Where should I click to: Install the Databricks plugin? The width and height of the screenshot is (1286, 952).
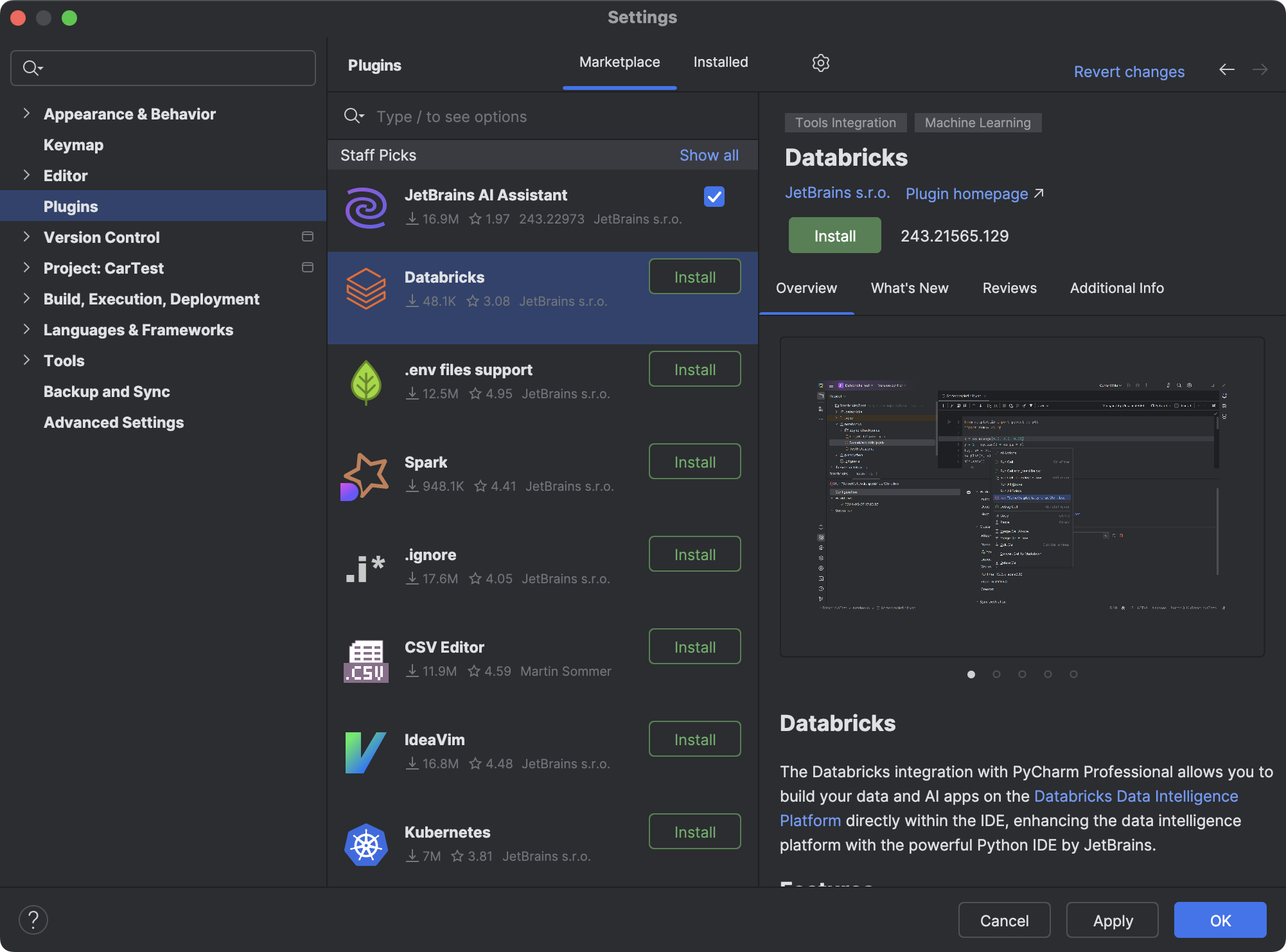[x=834, y=235]
